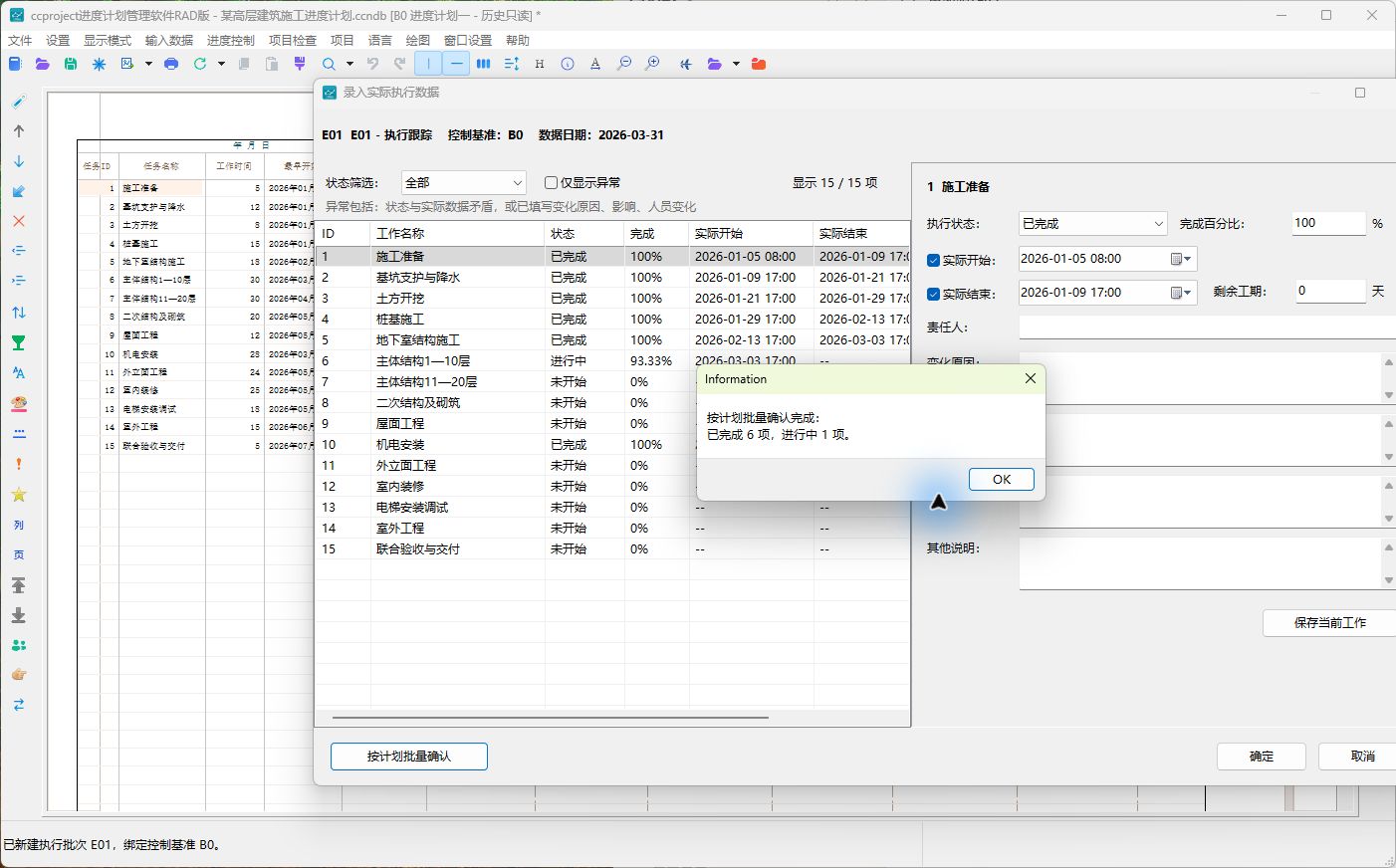This screenshot has height=868, width=1396.
Task: Open the 执行状态 dropdown showing 已完成
Action: pyautogui.click(x=1092, y=224)
